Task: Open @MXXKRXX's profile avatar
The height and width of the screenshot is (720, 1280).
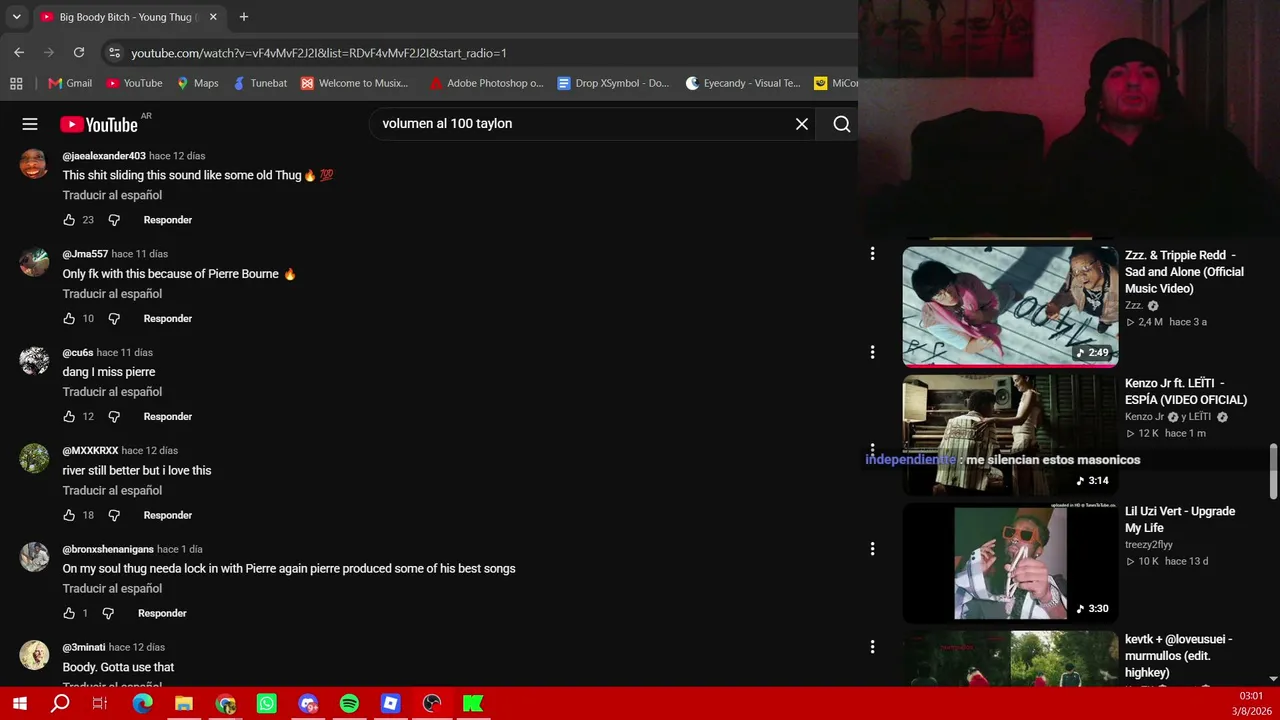Action: [x=34, y=458]
